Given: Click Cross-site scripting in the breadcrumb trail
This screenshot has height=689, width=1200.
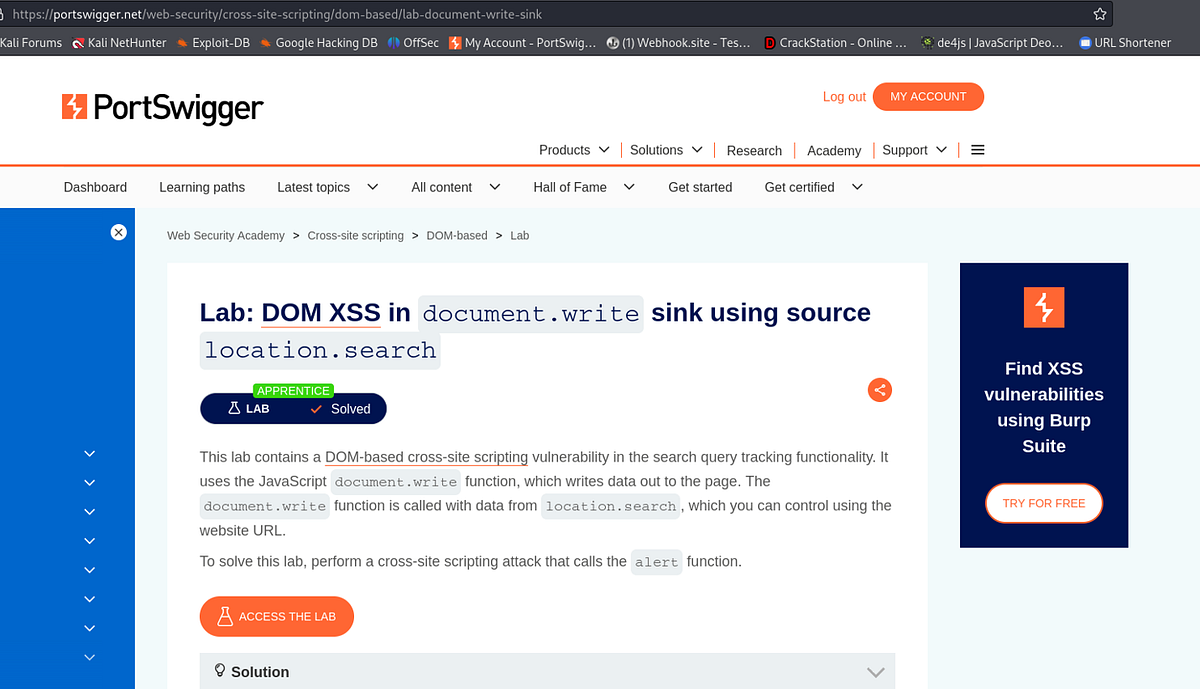Looking at the screenshot, I should 355,235.
